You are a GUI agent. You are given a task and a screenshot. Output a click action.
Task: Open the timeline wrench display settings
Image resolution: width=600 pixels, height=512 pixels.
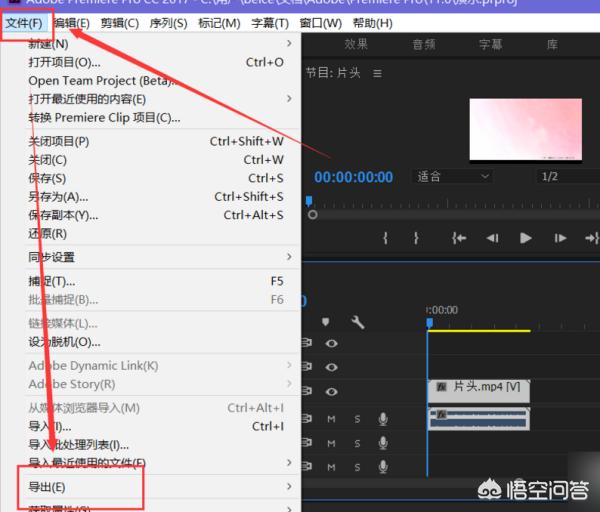358,322
